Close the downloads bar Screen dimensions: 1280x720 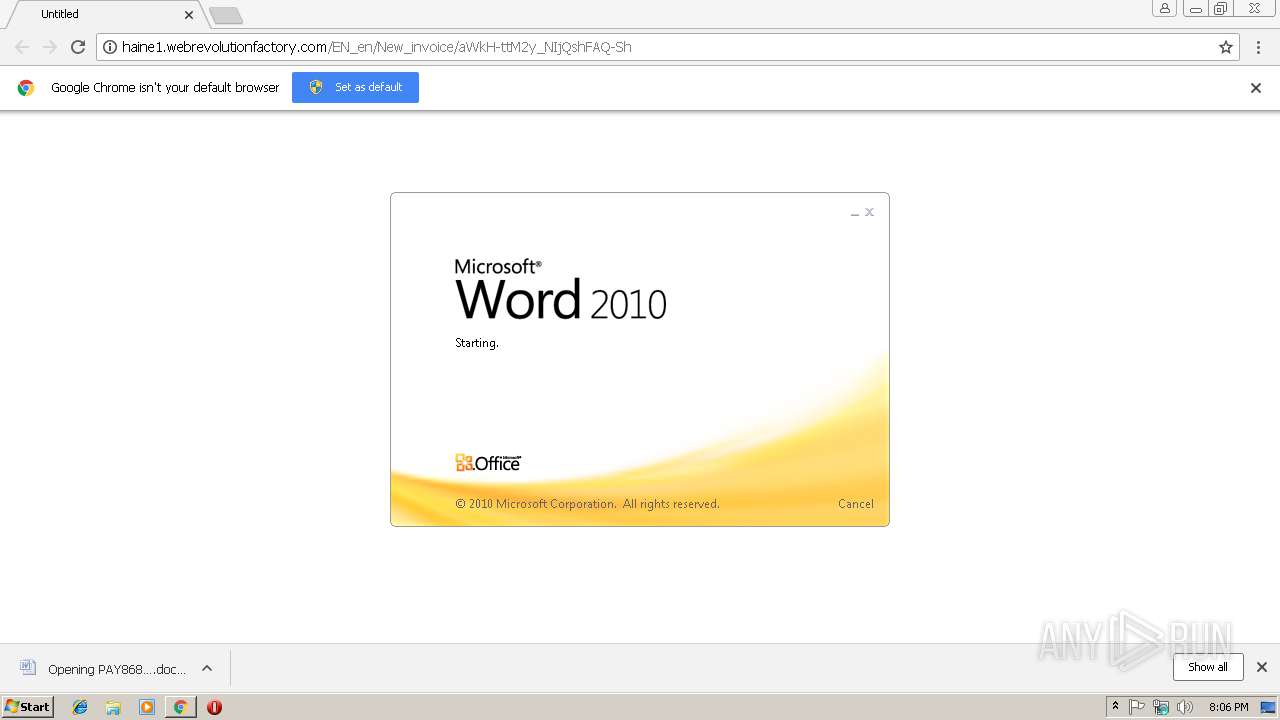click(x=1262, y=667)
